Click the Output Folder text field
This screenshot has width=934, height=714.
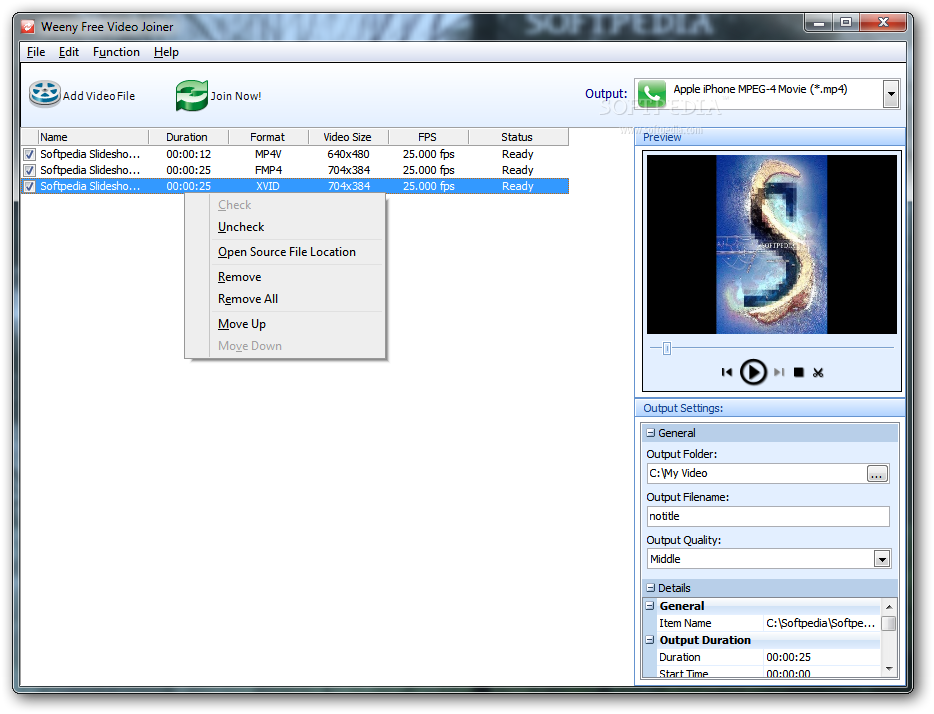(756, 473)
